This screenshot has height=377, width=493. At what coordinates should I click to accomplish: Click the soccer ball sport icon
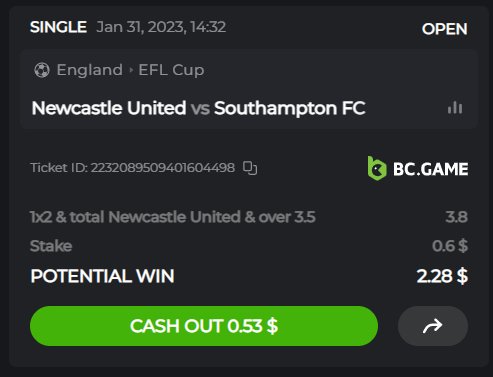coord(42,70)
